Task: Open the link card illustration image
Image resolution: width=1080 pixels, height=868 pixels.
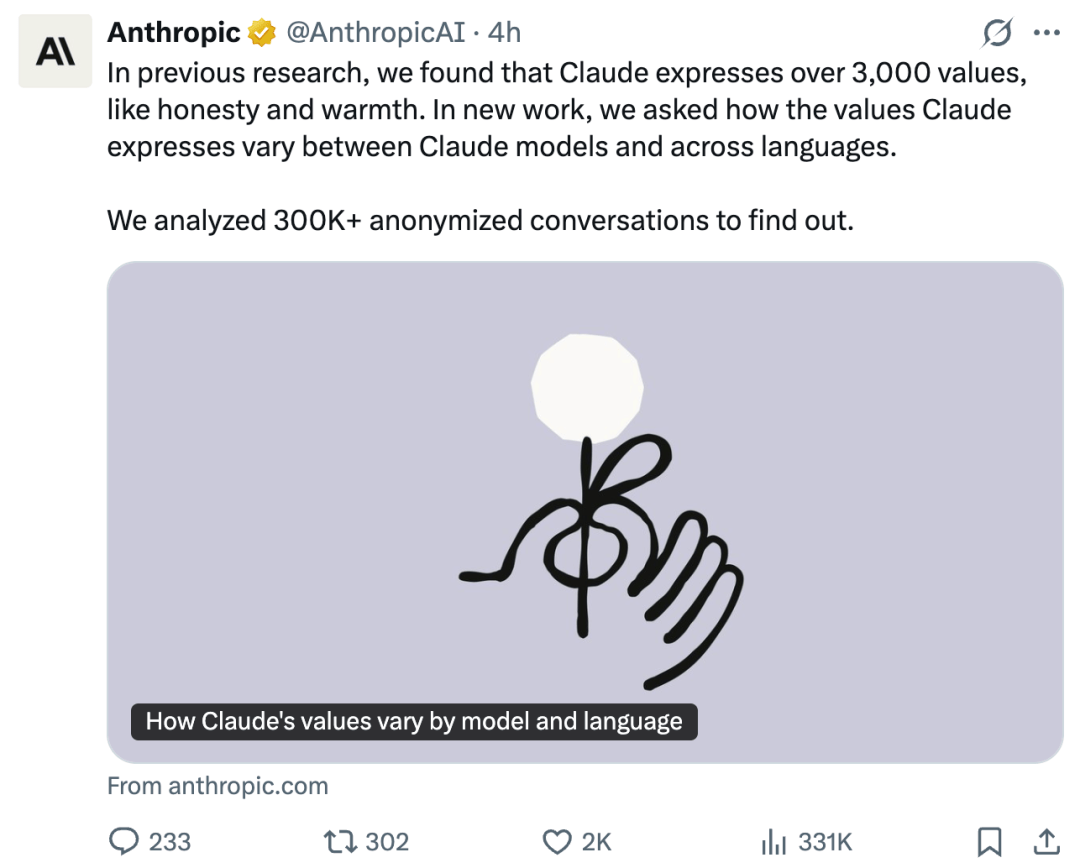Action: click(585, 512)
